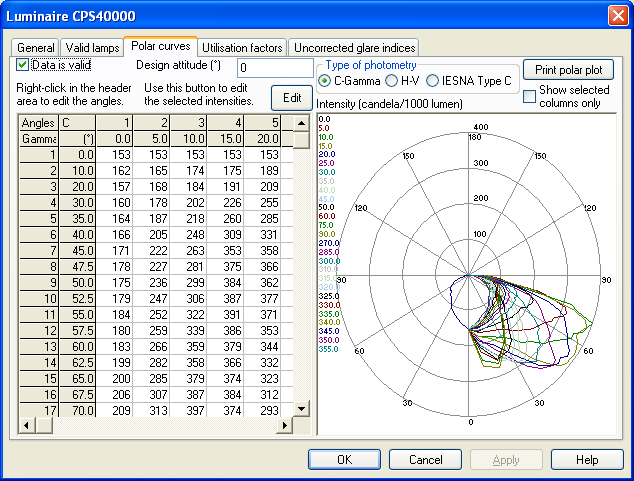Uncheck the Data is valid checkbox
The image size is (634, 481).
[x=24, y=65]
